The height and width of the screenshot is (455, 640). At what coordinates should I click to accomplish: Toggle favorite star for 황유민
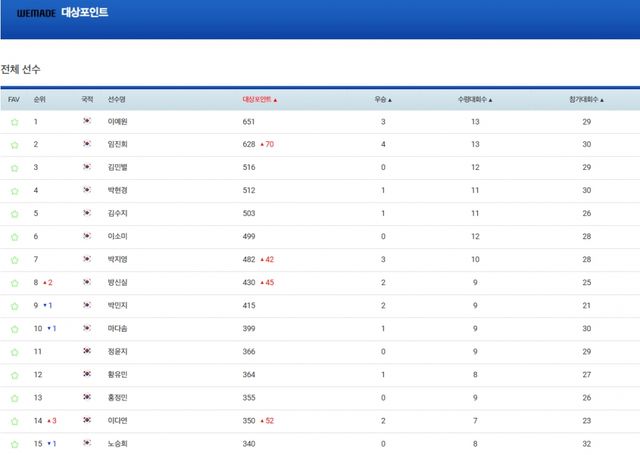14,375
